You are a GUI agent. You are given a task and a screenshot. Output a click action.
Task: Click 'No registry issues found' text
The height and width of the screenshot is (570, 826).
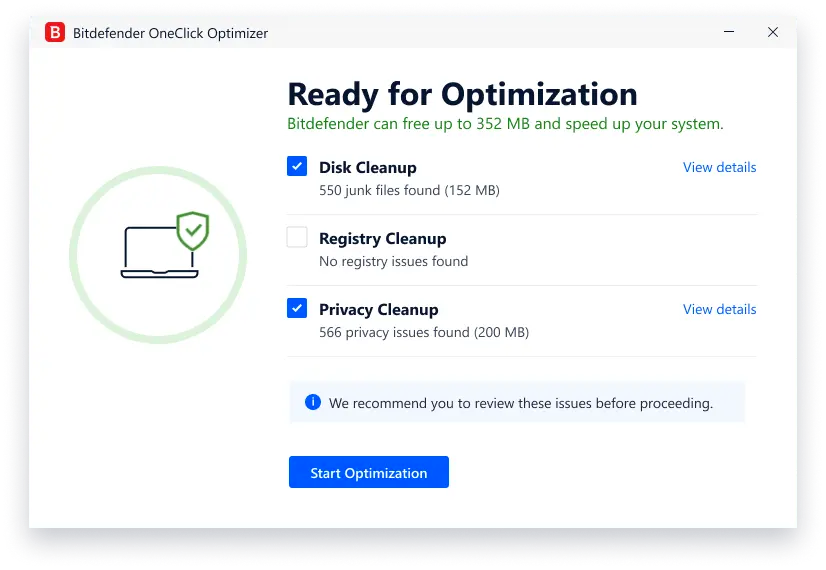point(394,261)
